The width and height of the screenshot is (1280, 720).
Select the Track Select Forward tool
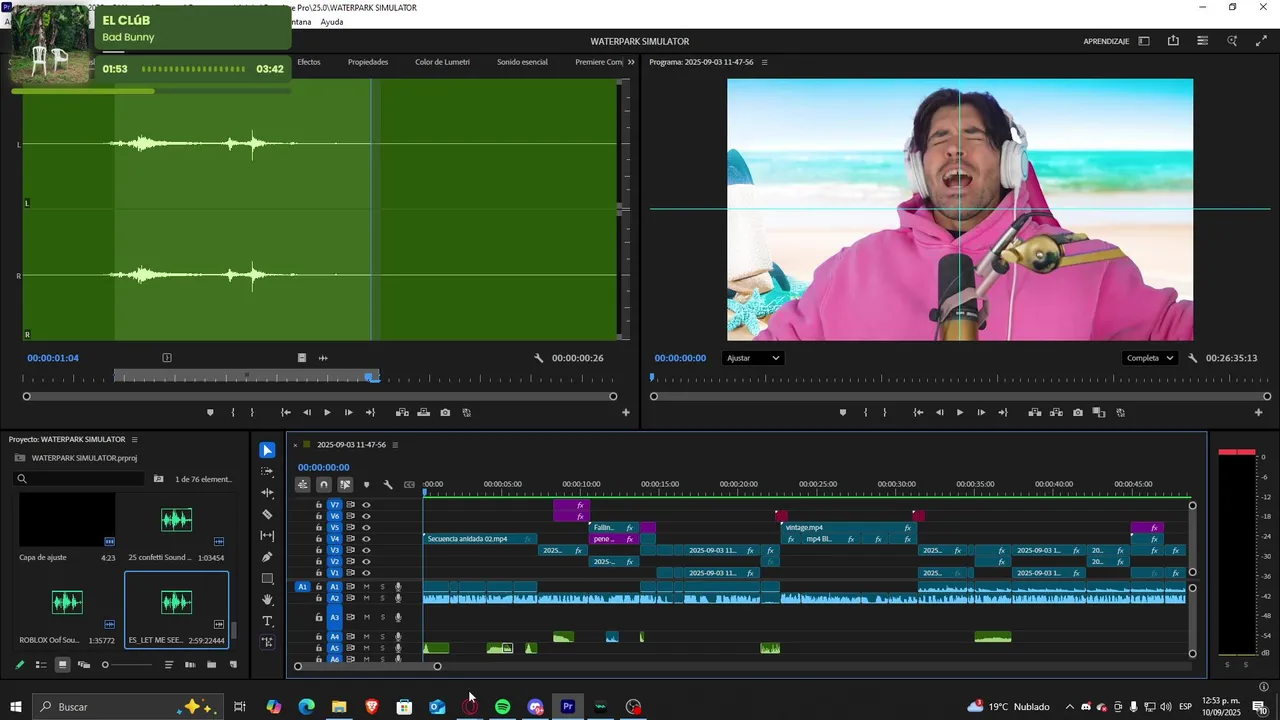click(x=267, y=471)
